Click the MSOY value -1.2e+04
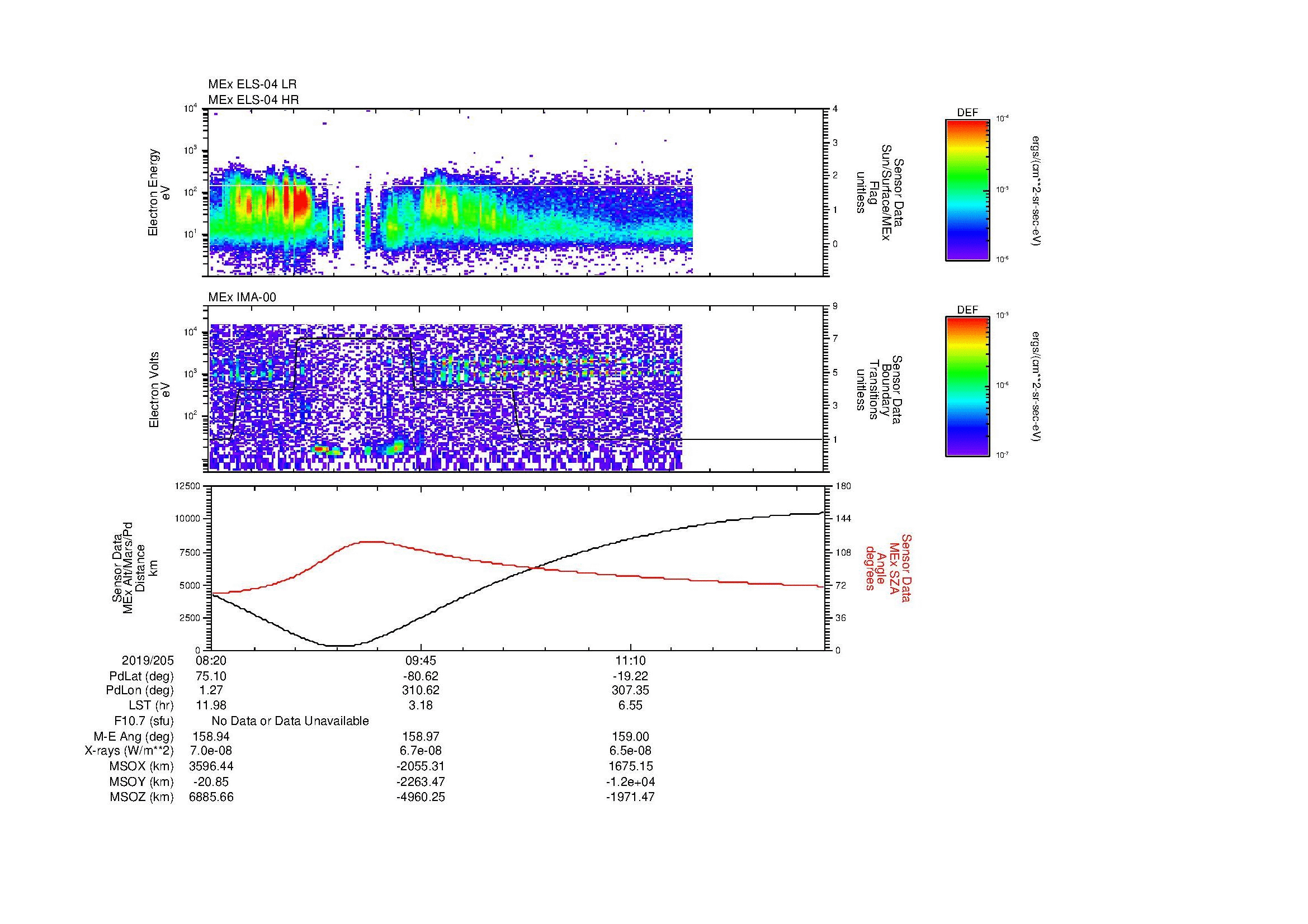 (x=630, y=781)
